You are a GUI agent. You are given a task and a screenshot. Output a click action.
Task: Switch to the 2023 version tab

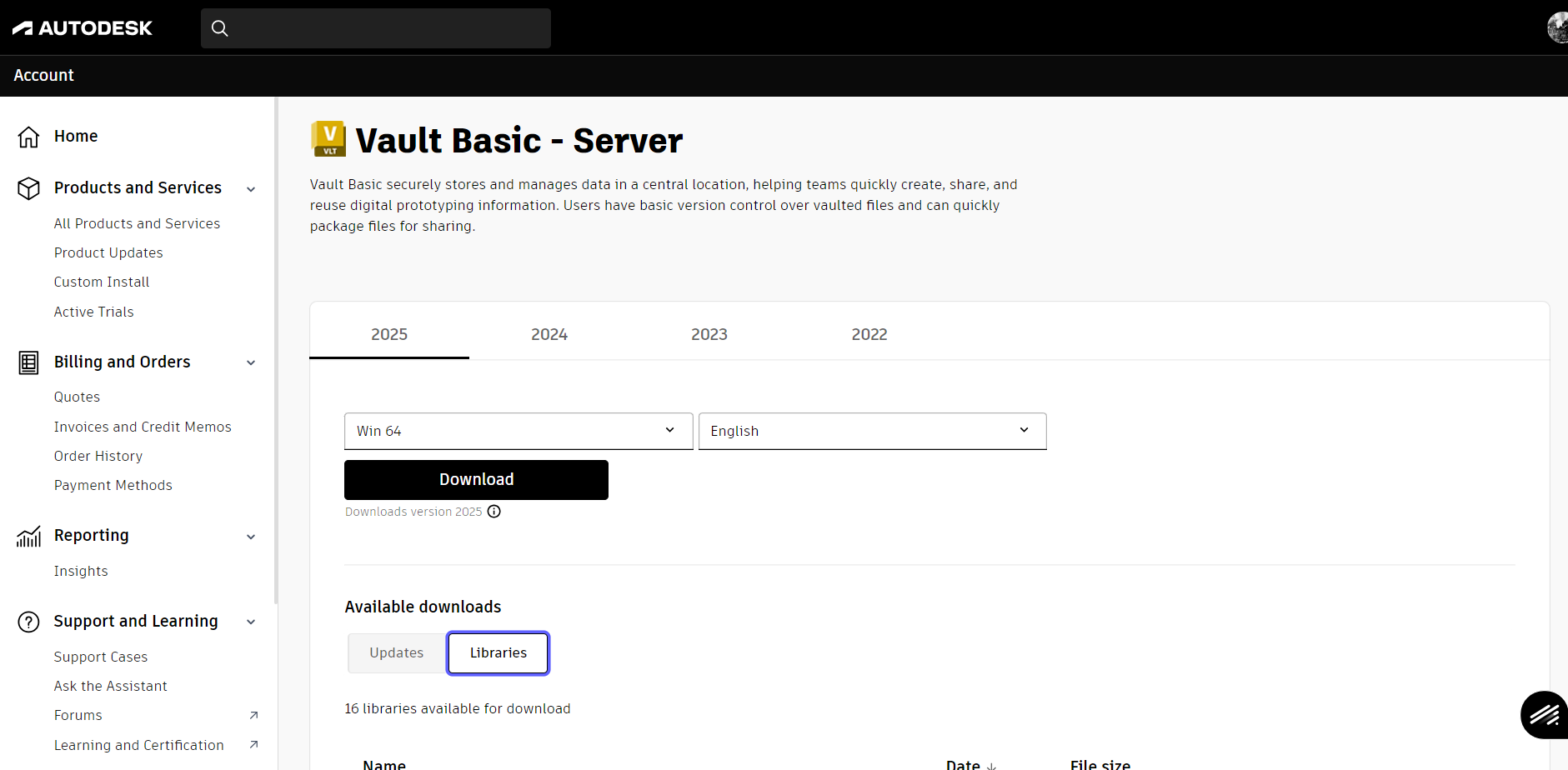coord(709,334)
